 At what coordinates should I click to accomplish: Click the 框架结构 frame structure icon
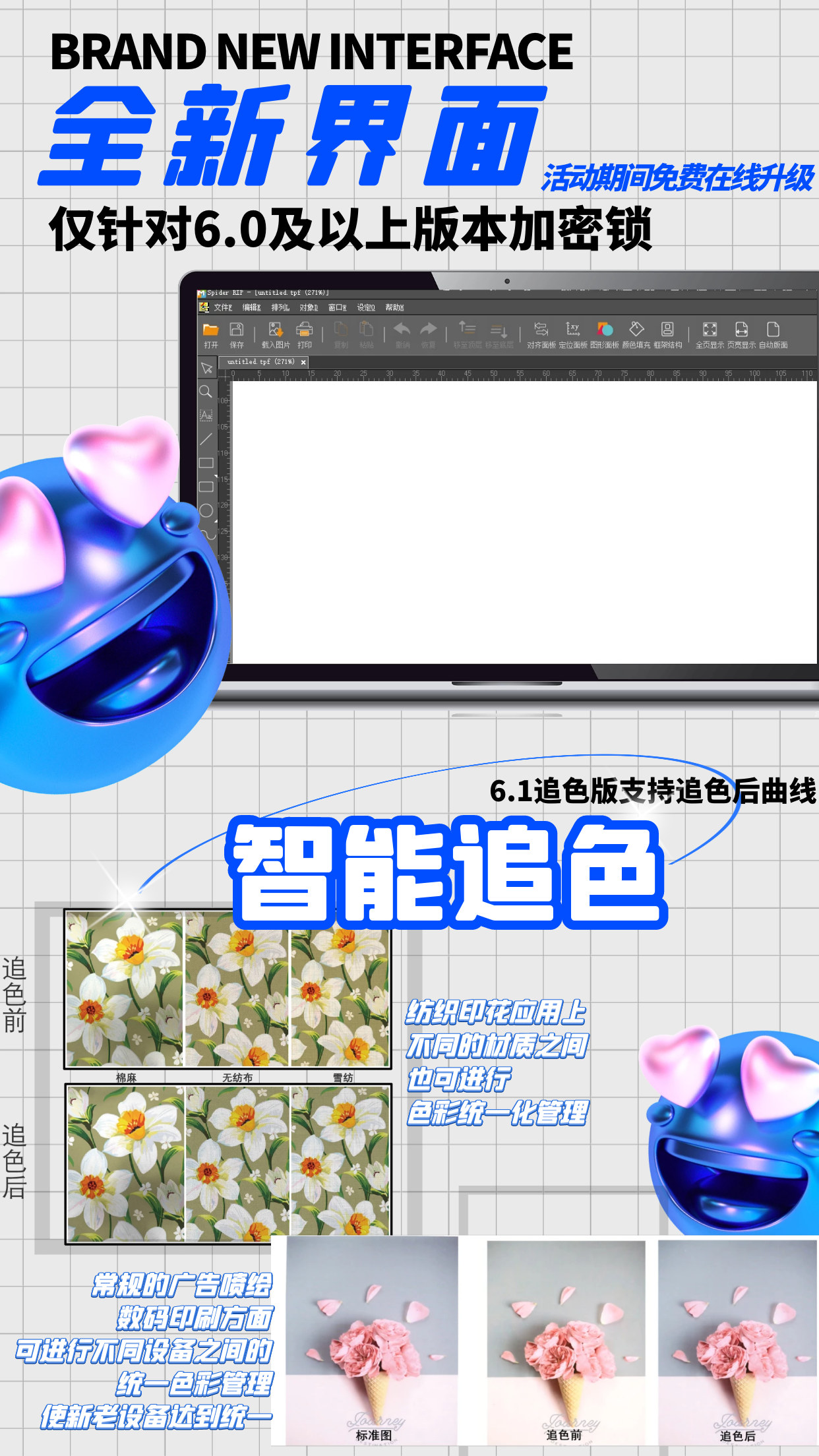coord(667,329)
